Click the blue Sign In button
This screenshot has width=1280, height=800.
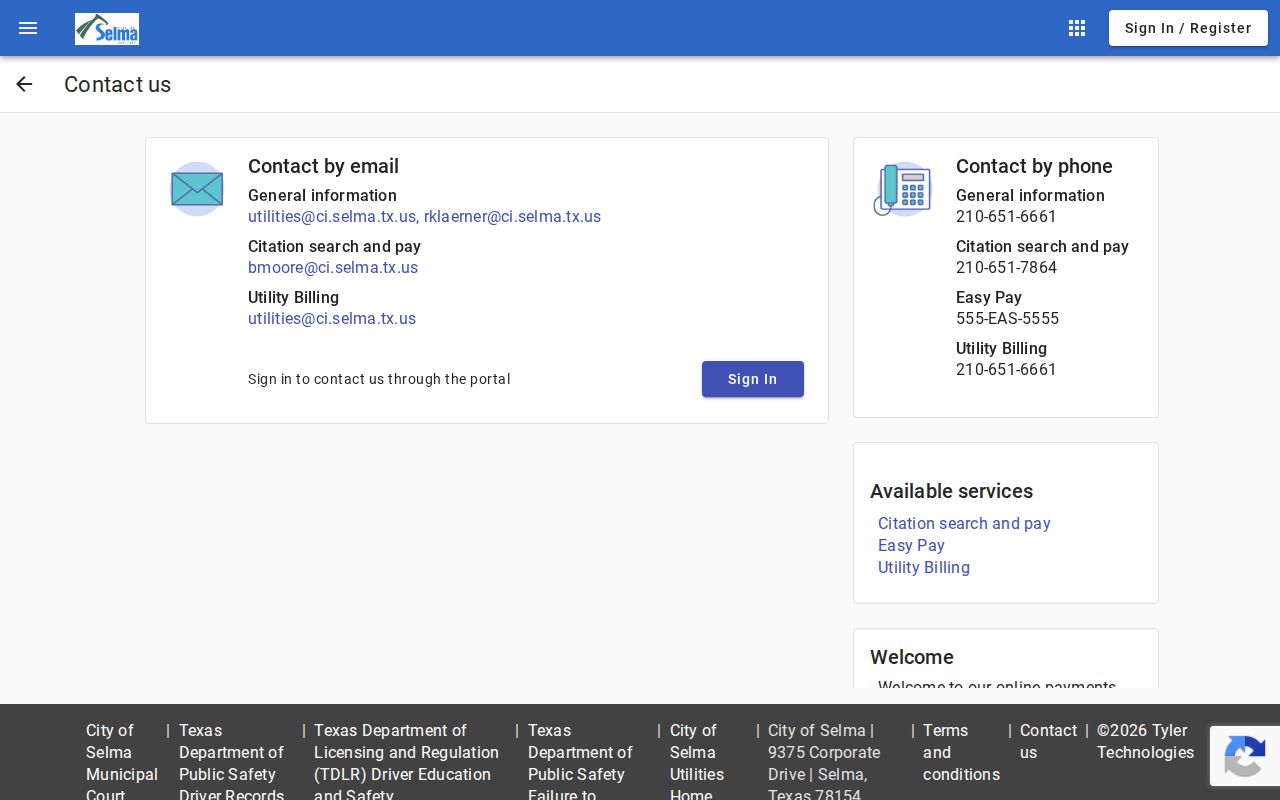click(753, 379)
